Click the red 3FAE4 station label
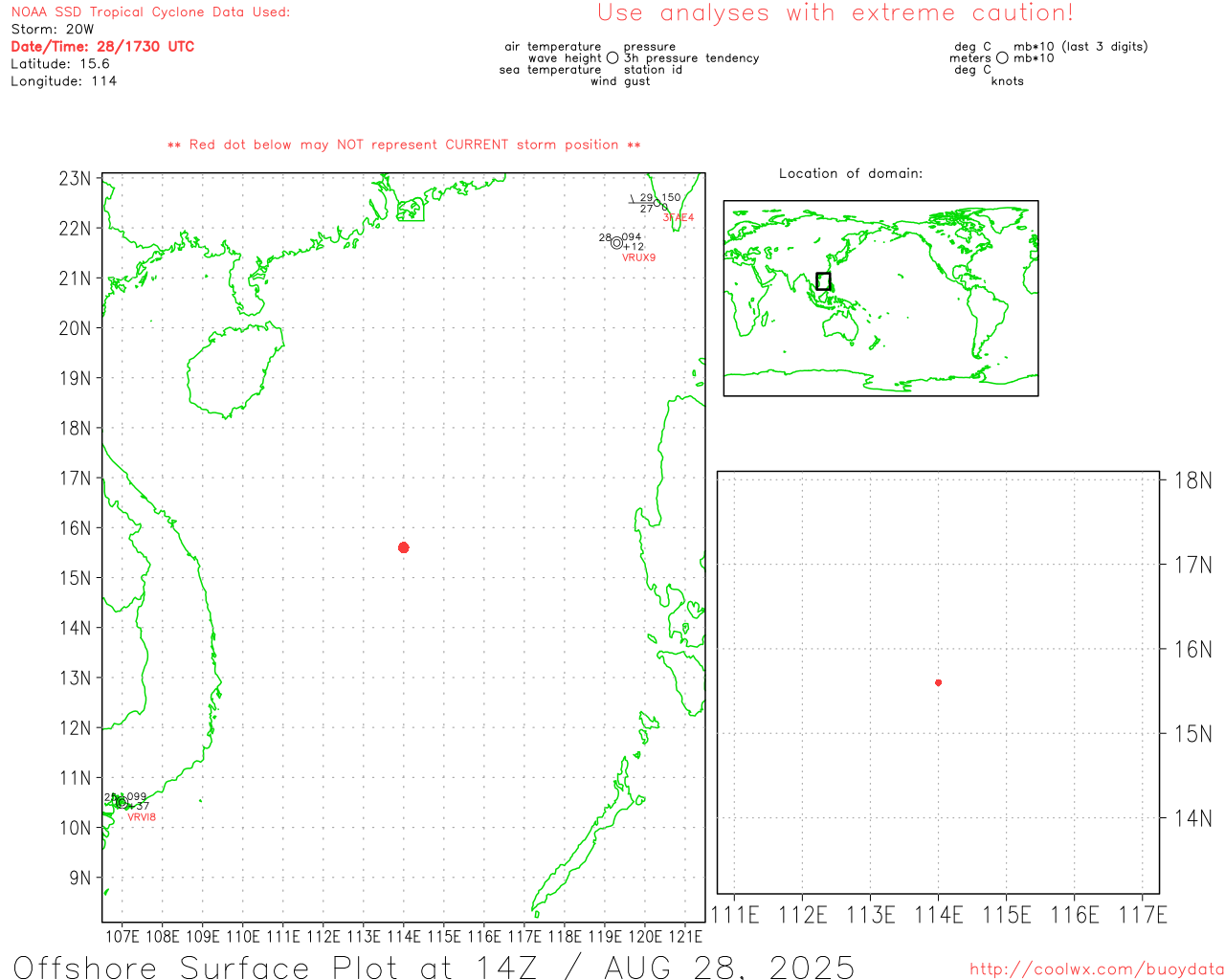This screenshot has width=1225, height=980. tap(679, 217)
